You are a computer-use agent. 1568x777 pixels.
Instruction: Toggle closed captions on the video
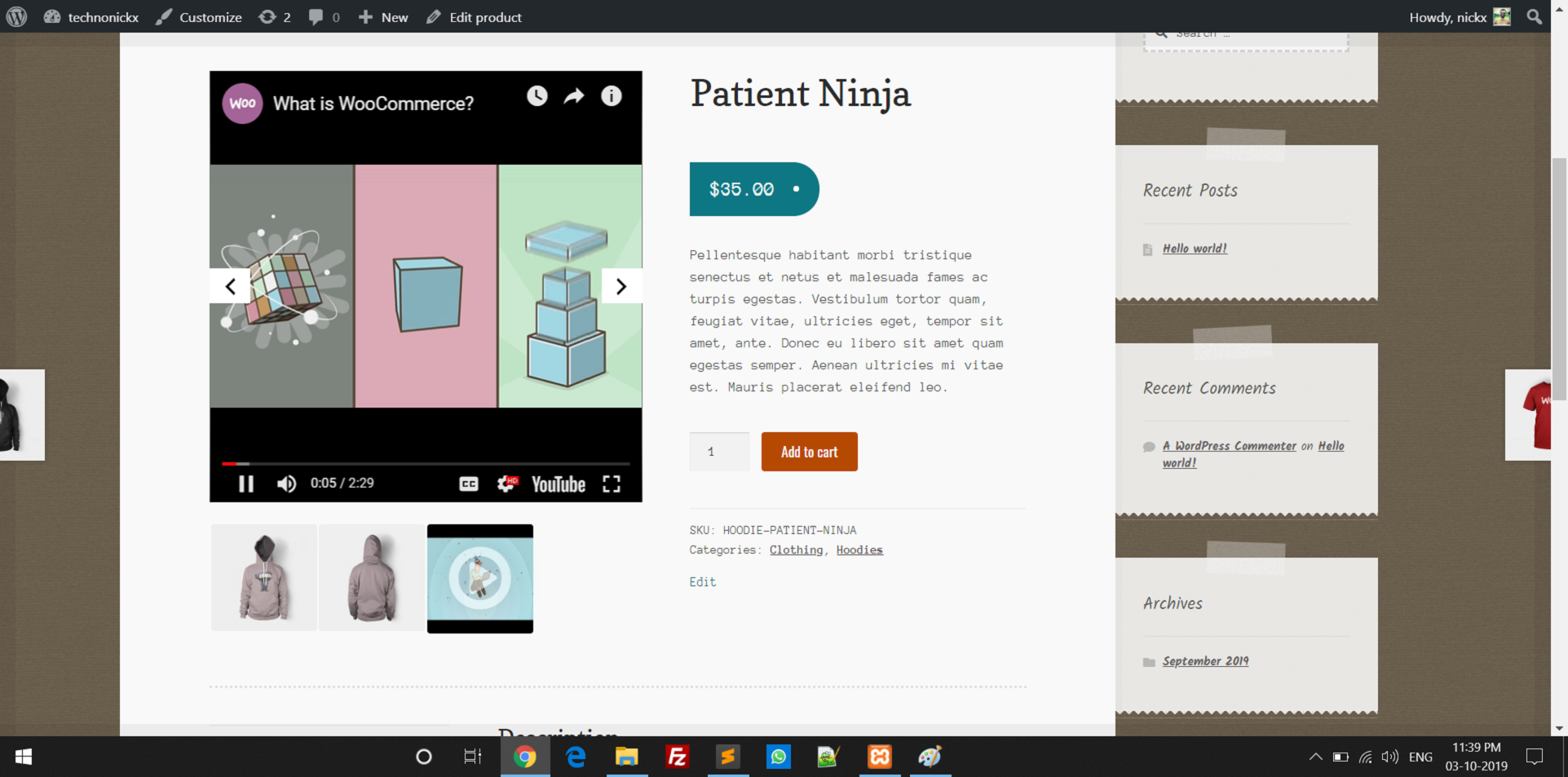click(469, 484)
